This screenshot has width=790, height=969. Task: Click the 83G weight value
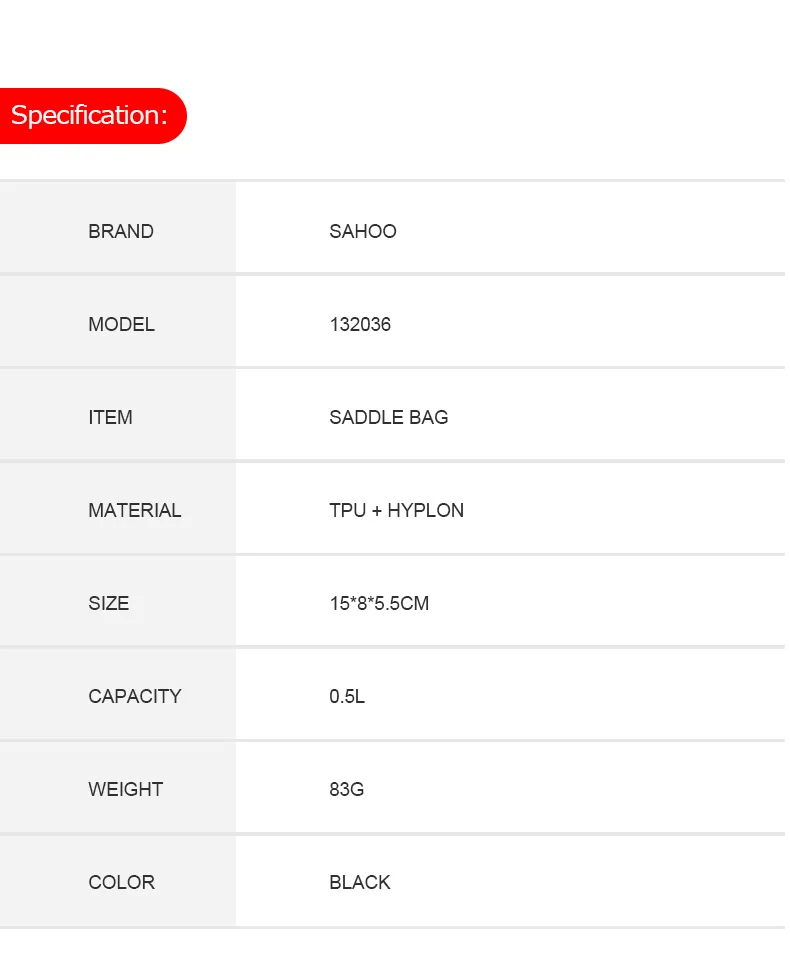coord(347,789)
